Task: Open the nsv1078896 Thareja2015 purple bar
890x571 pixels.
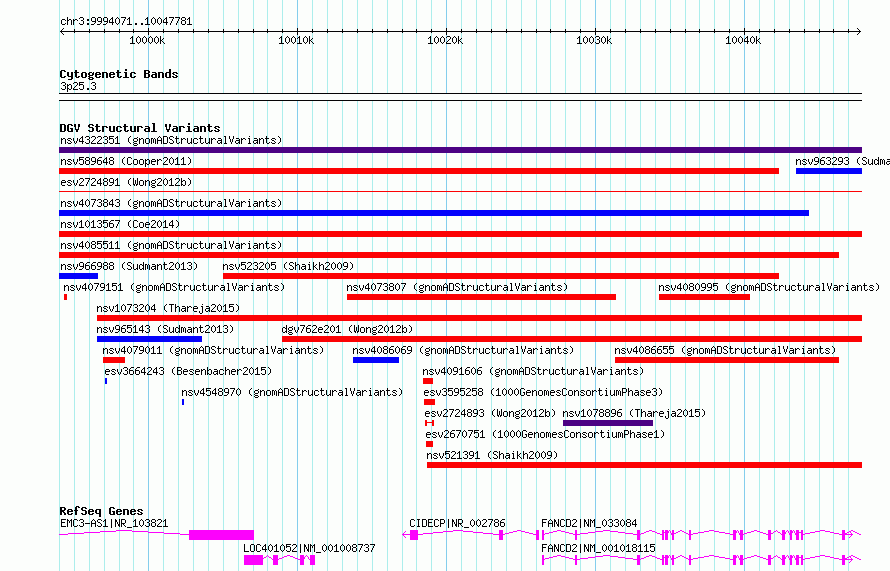Action: coord(608,423)
